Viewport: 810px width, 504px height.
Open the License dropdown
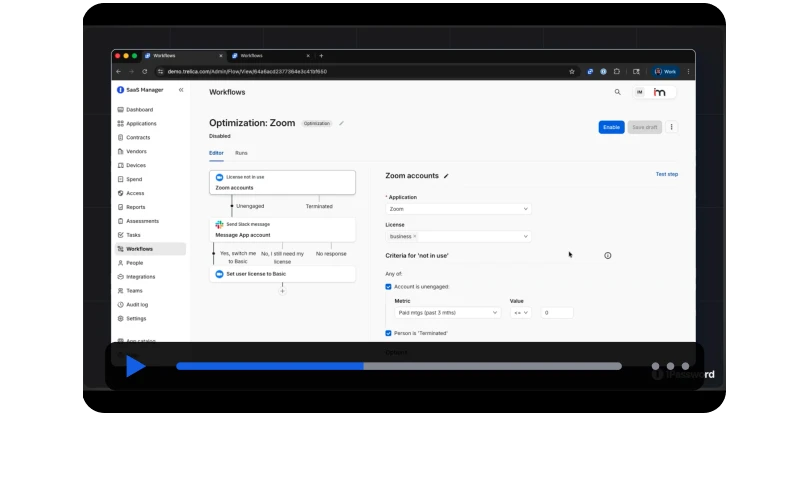point(458,237)
